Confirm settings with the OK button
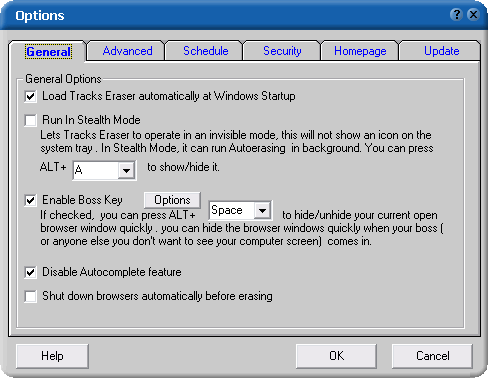Screen dimensions: 489x379 click(336, 356)
